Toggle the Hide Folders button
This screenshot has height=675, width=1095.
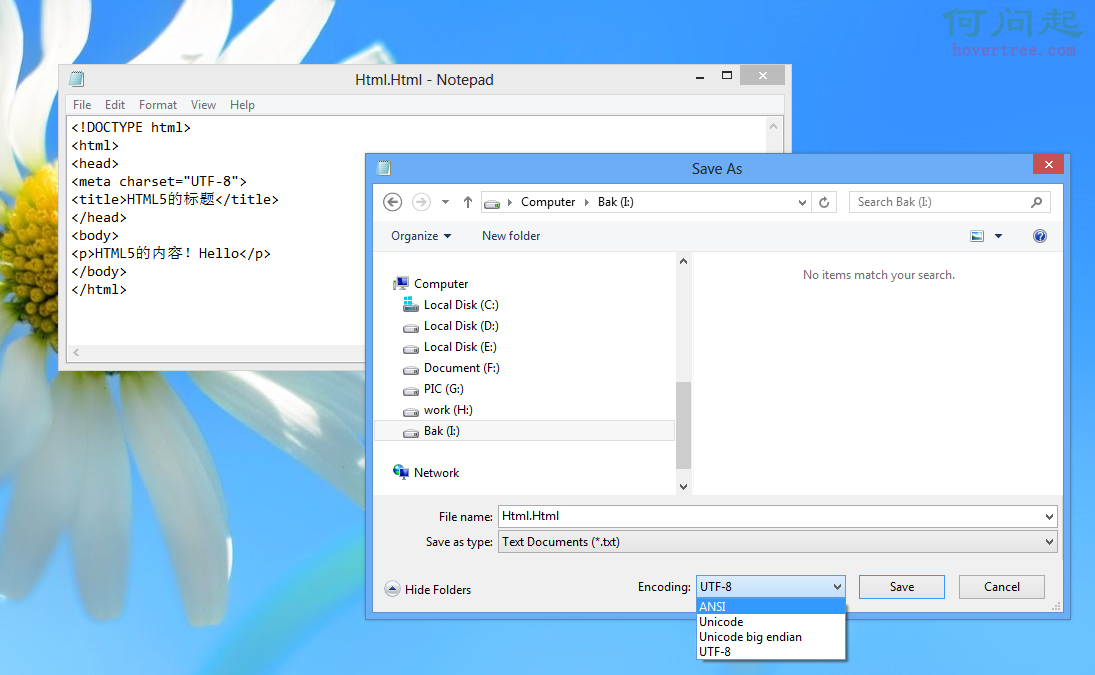click(x=428, y=590)
